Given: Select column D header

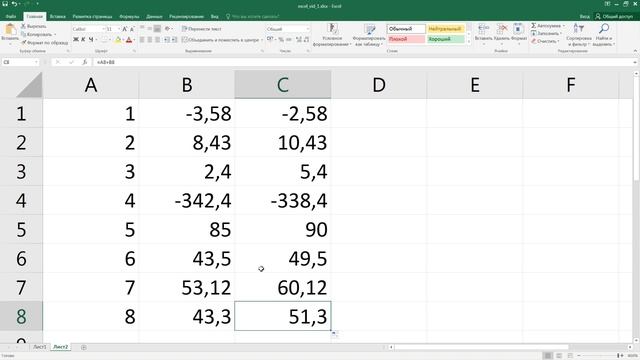Looking at the screenshot, I should point(379,85).
